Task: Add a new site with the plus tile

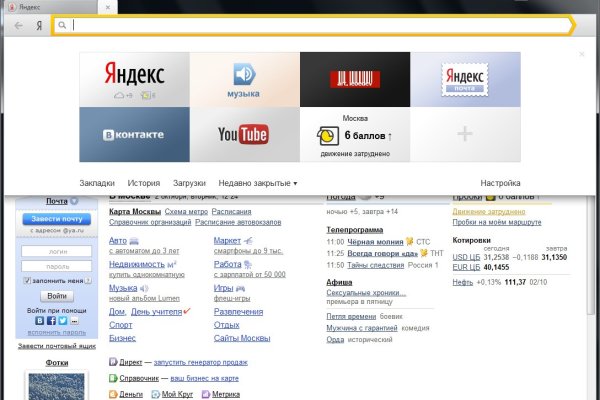Action: tap(465, 135)
